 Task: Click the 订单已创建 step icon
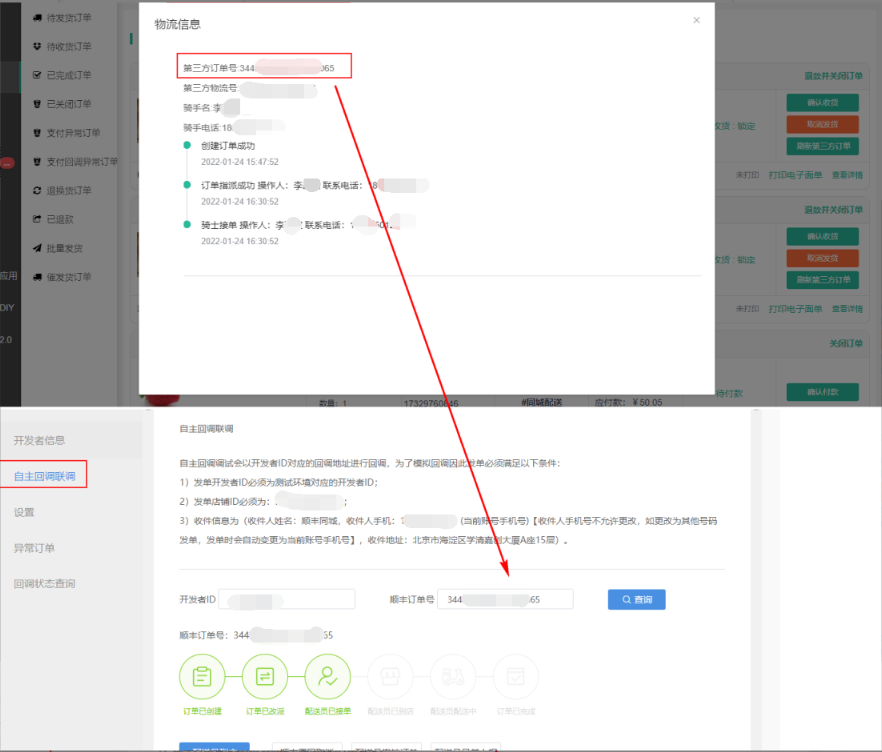[x=202, y=677]
